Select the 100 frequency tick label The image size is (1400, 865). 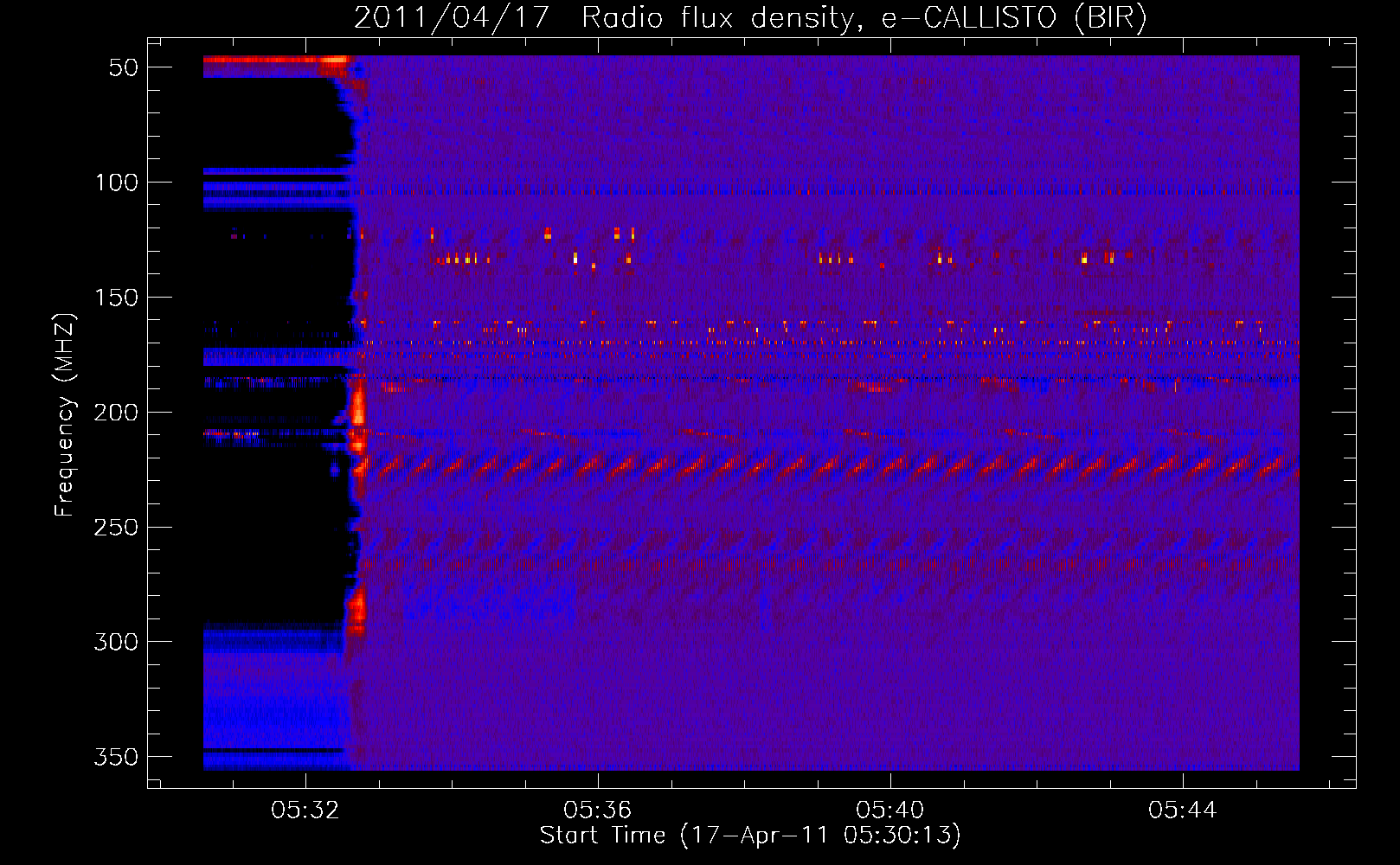pos(116,183)
